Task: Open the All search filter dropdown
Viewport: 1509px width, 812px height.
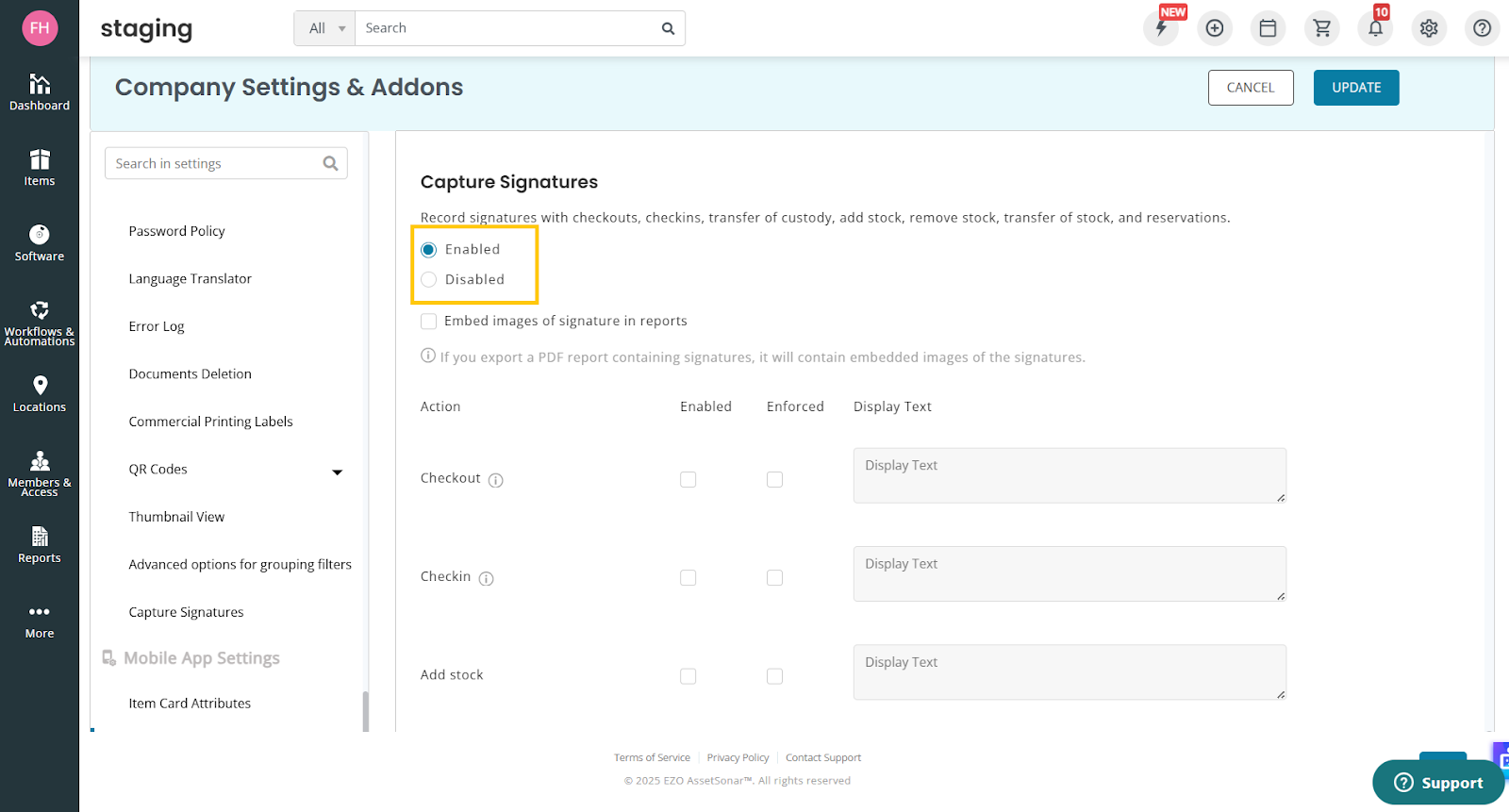Action: [325, 28]
